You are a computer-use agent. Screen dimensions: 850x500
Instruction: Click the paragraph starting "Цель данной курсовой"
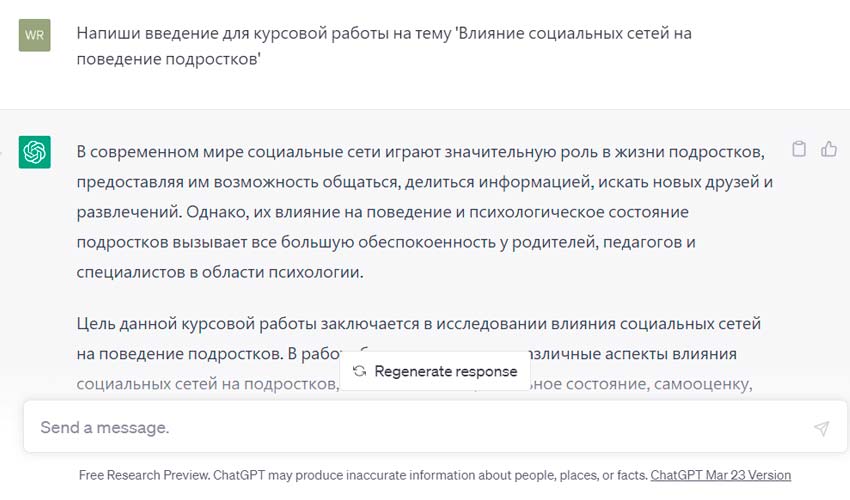tap(418, 324)
